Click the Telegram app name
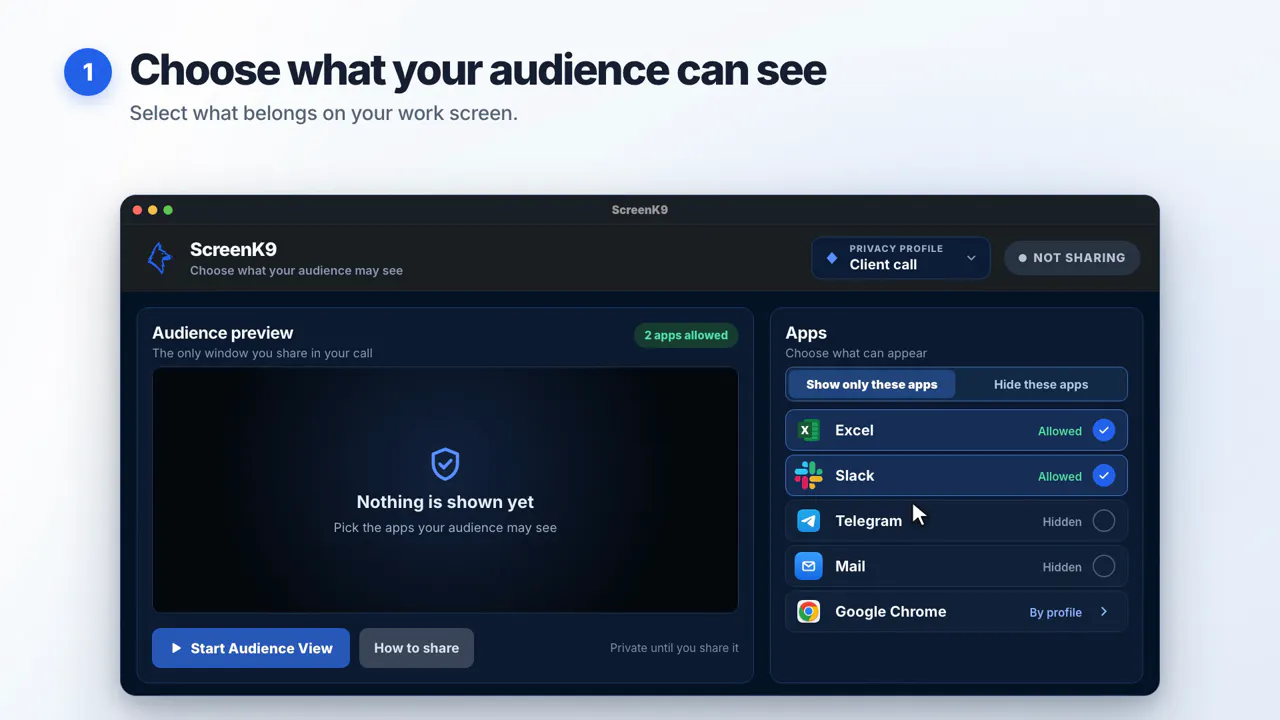Viewport: 1280px width, 720px height. (x=868, y=521)
